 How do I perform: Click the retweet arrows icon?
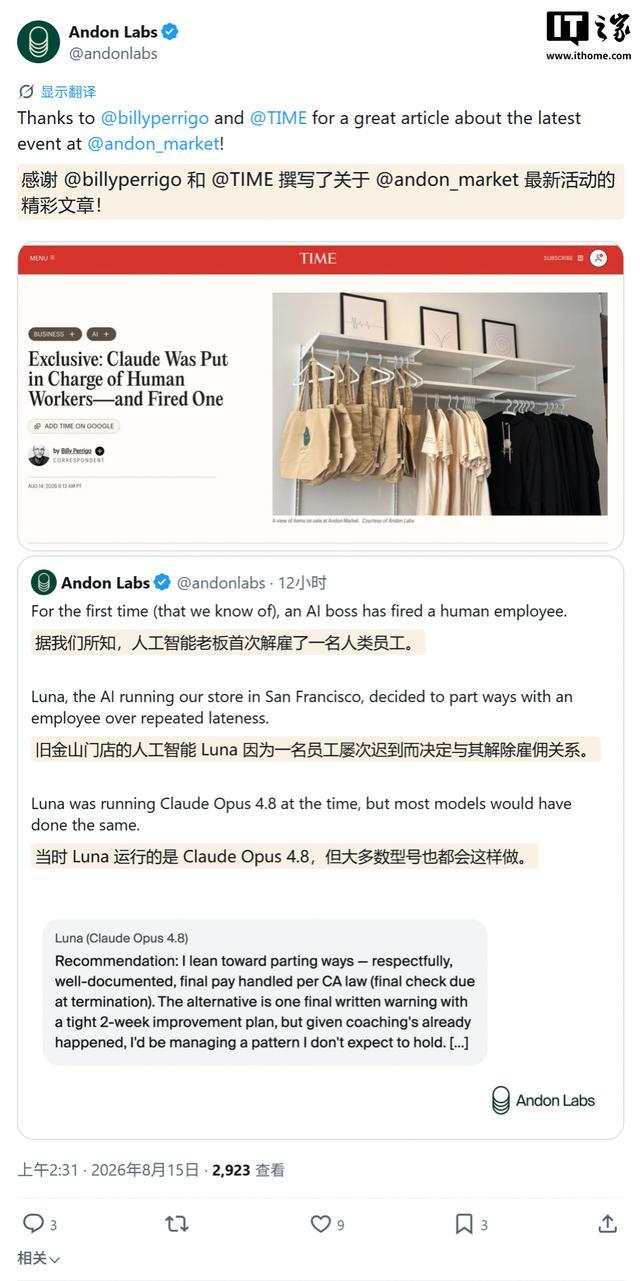(177, 1223)
